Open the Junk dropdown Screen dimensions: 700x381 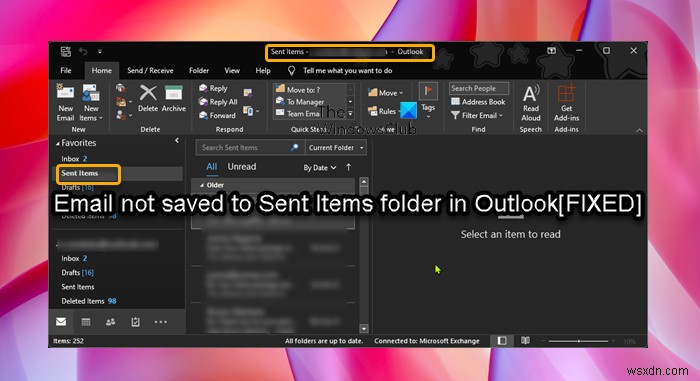[123, 115]
